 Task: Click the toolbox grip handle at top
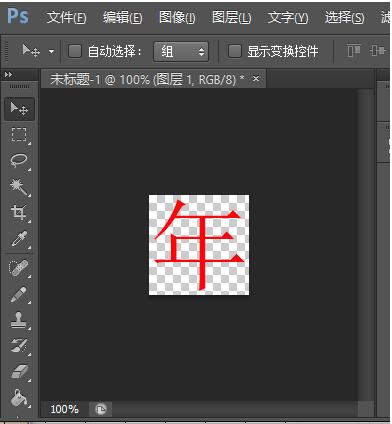(19, 87)
